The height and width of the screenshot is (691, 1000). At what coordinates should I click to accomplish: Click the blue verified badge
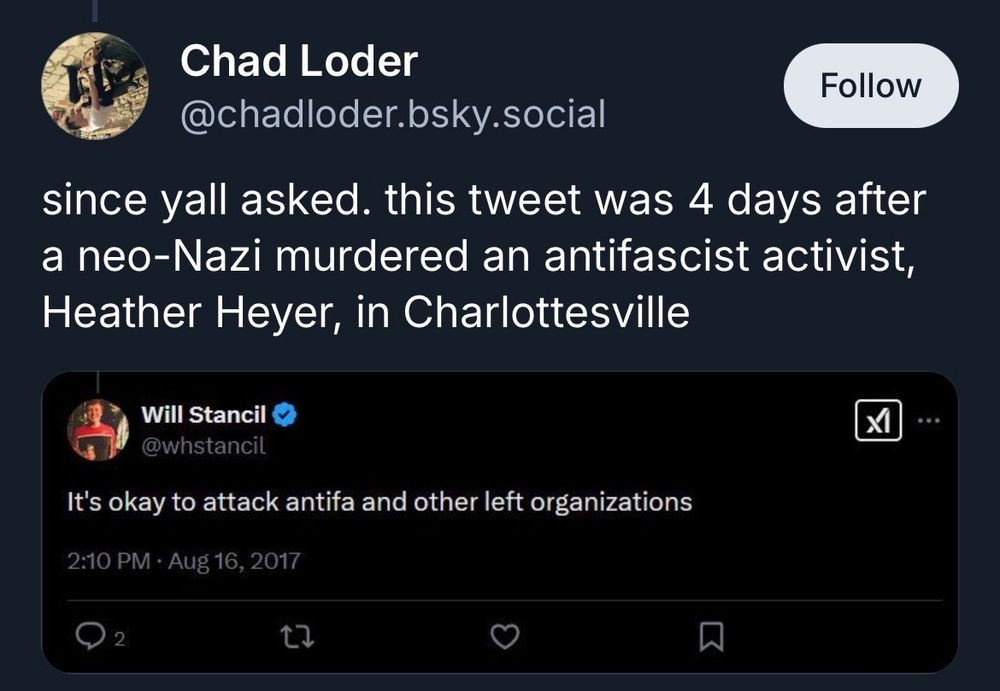coord(285,415)
